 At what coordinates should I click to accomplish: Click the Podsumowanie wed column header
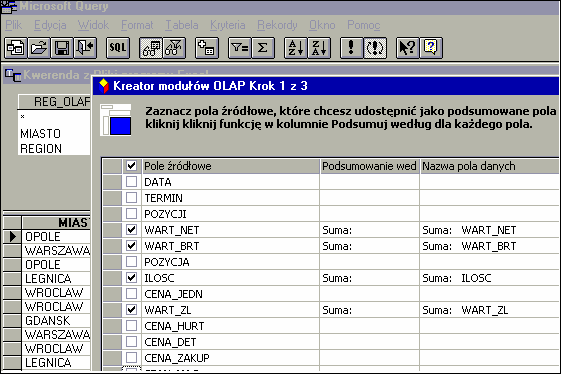coord(370,166)
